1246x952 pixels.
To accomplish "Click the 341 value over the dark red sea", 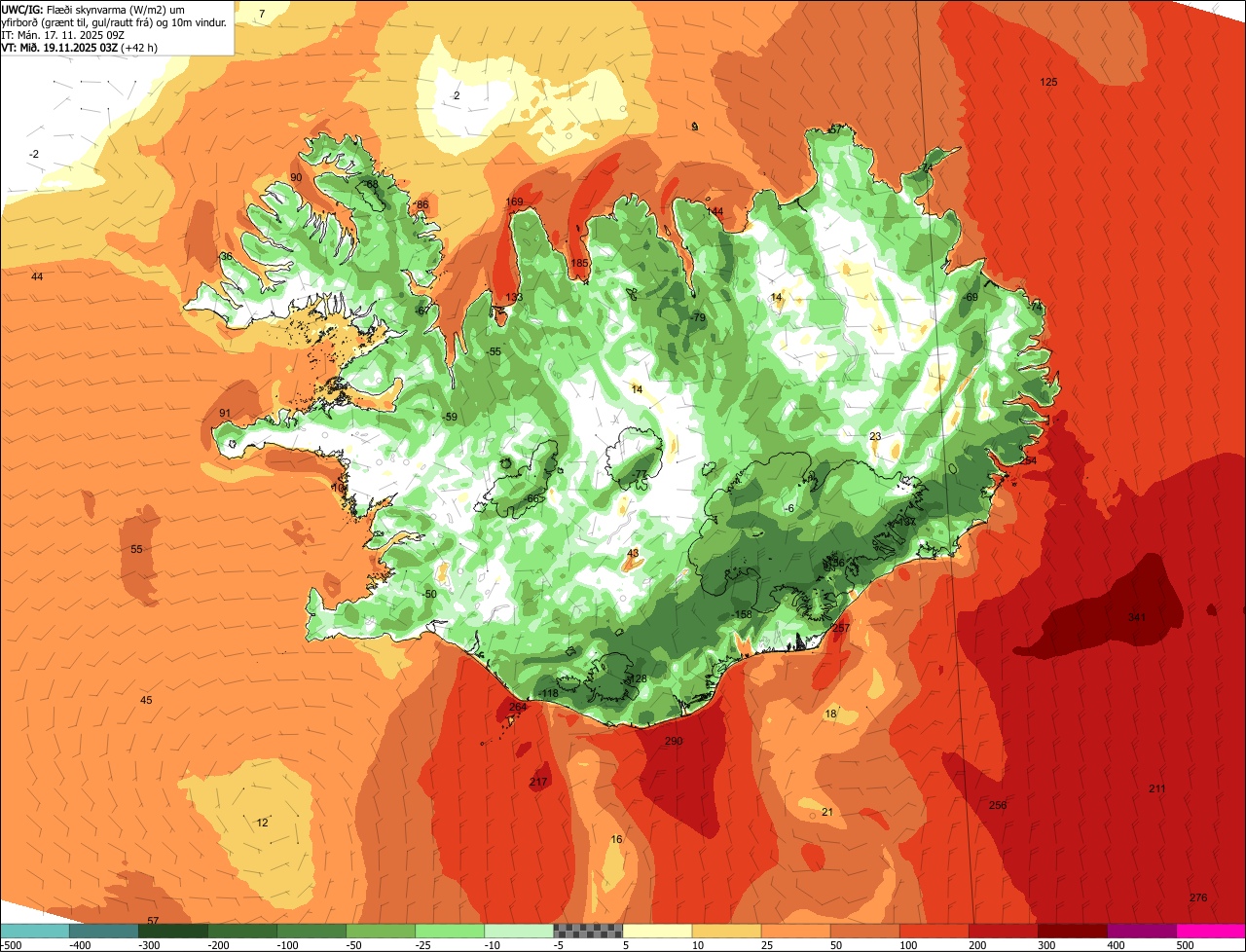I will click(1136, 617).
